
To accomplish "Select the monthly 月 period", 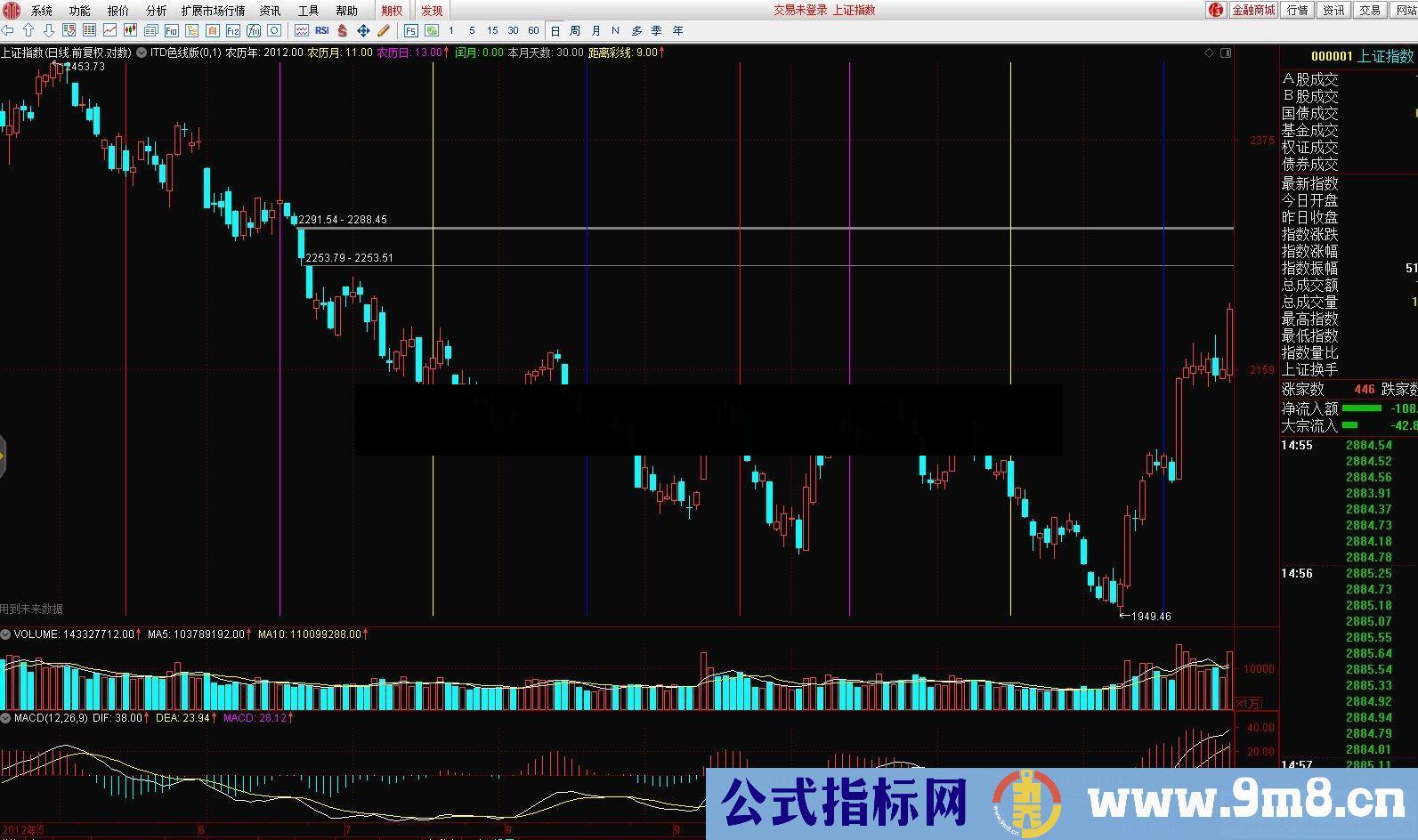I will [x=596, y=30].
